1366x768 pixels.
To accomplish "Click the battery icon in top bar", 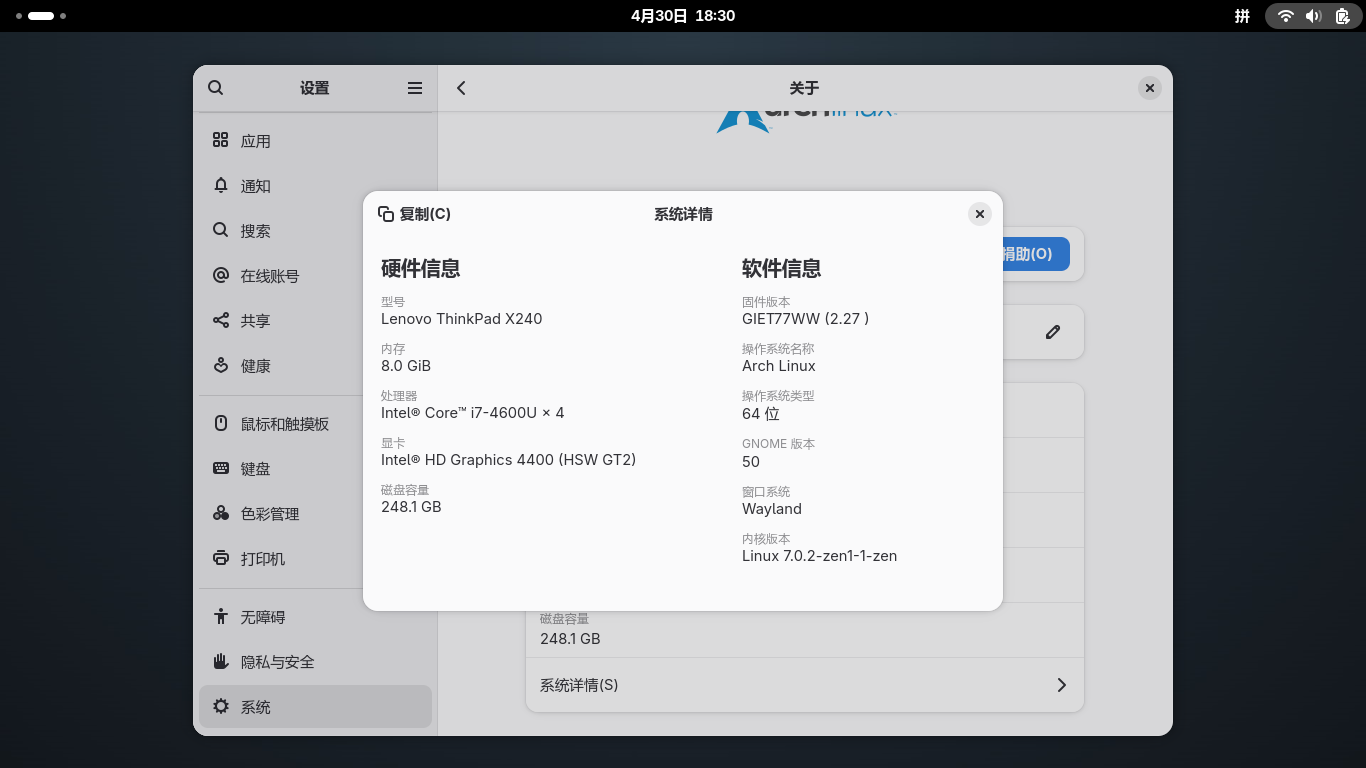I will pos(1342,16).
